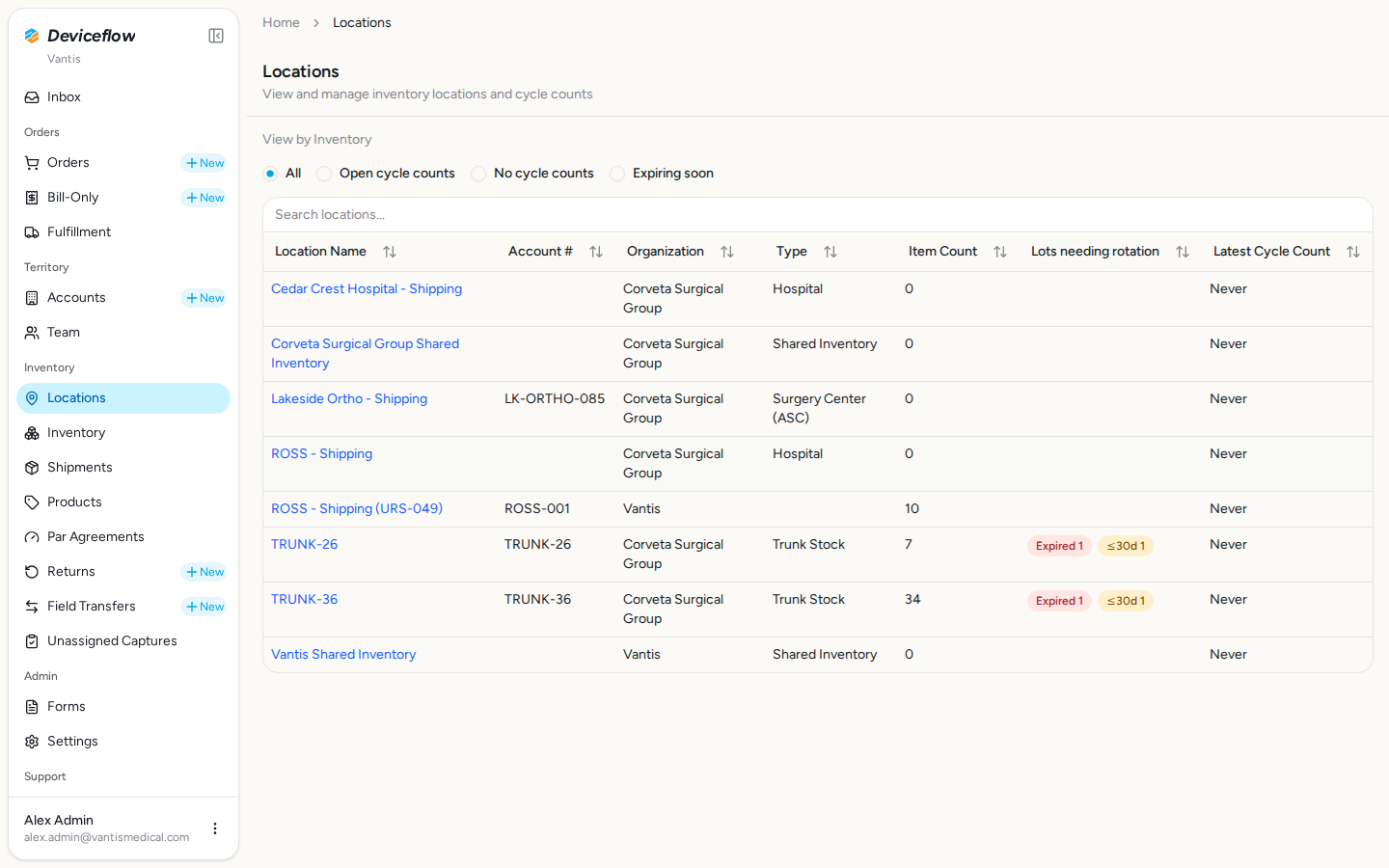This screenshot has width=1389, height=868.
Task: Open Alex Admin user options menu
Action: tap(215, 828)
